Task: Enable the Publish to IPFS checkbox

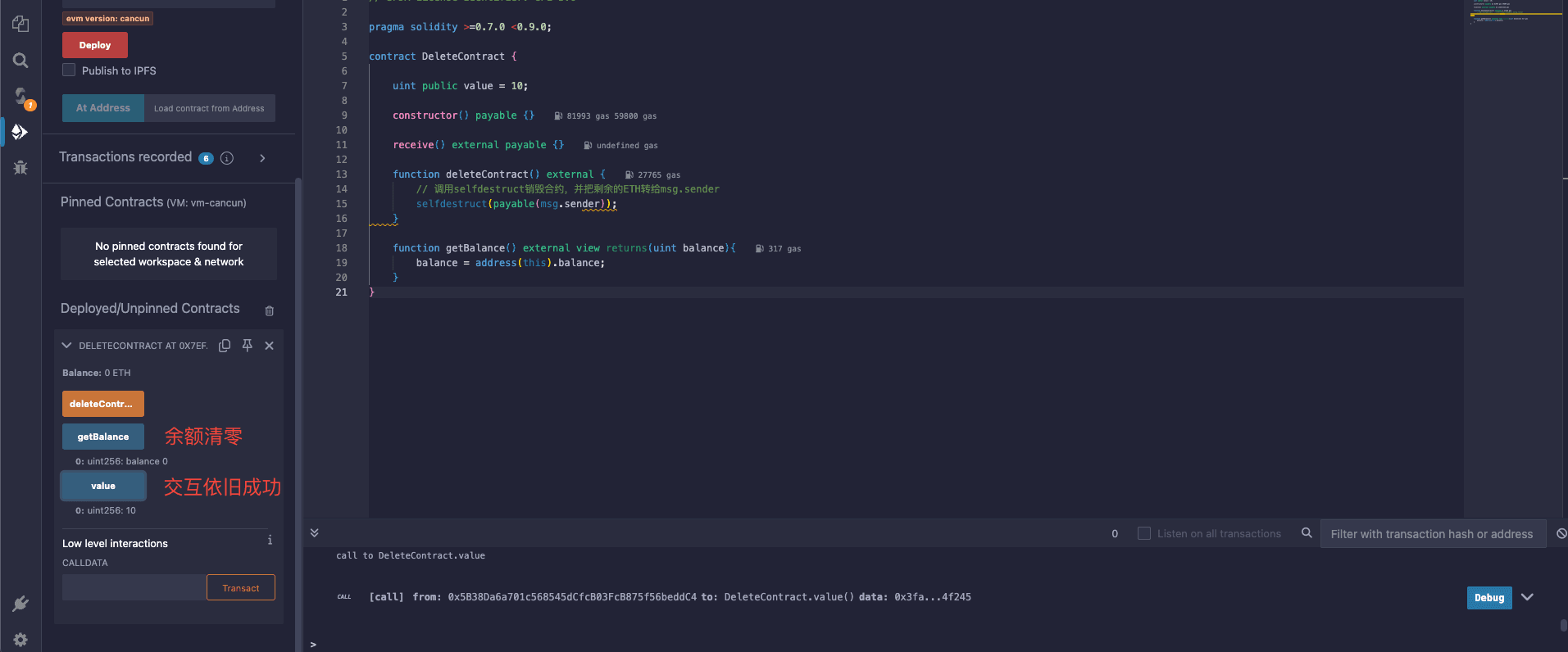Action: [70, 70]
